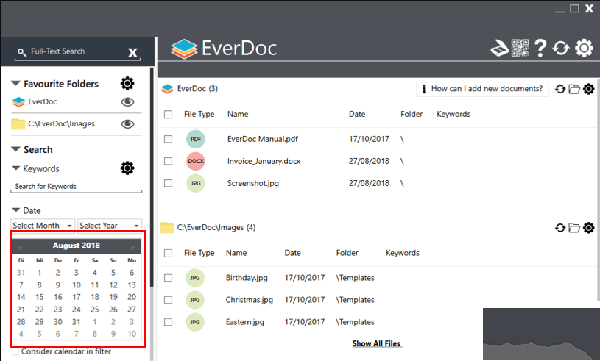The width and height of the screenshot is (600, 361).
Task: Click the scanner icon in the header
Action: 499,48
